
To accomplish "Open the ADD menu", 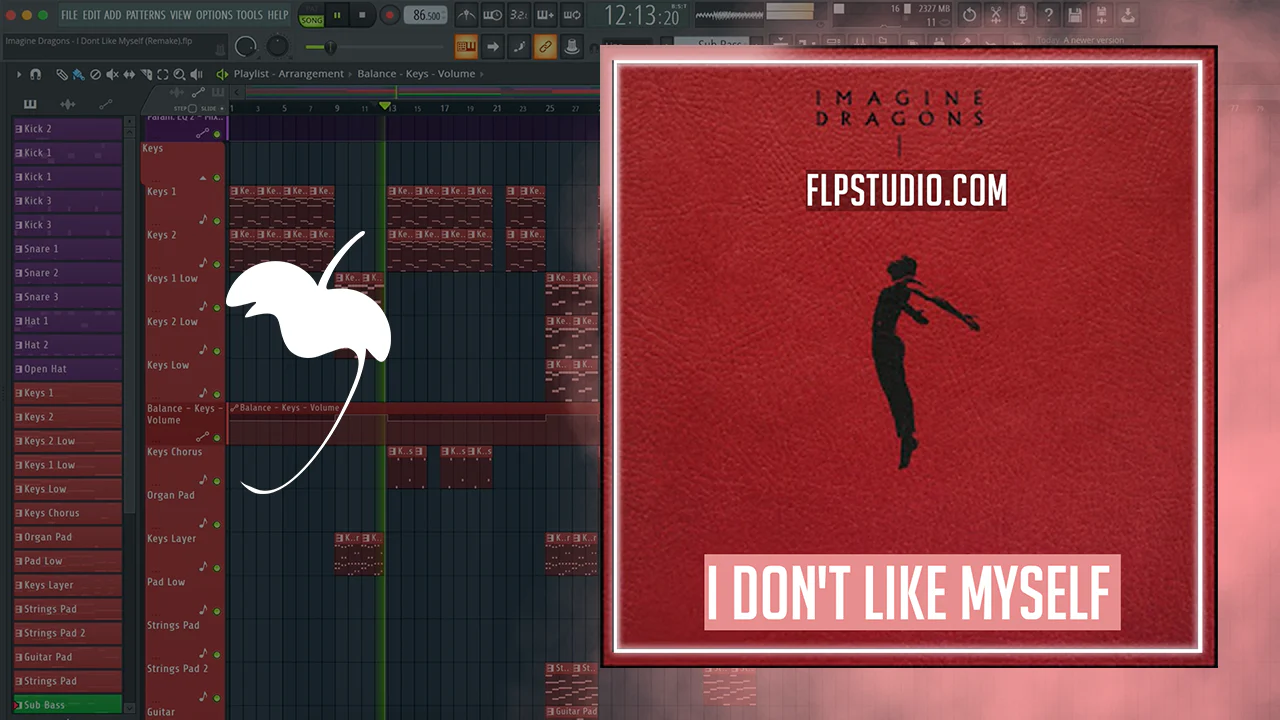I will point(113,15).
